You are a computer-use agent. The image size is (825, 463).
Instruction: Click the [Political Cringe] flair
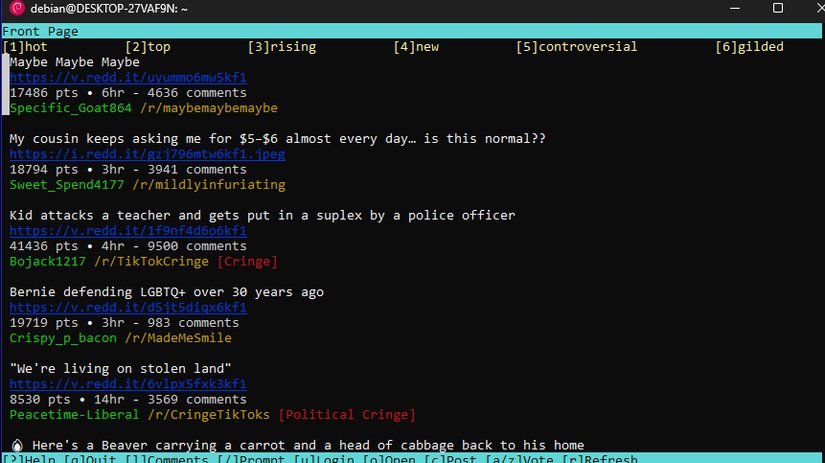coord(347,415)
